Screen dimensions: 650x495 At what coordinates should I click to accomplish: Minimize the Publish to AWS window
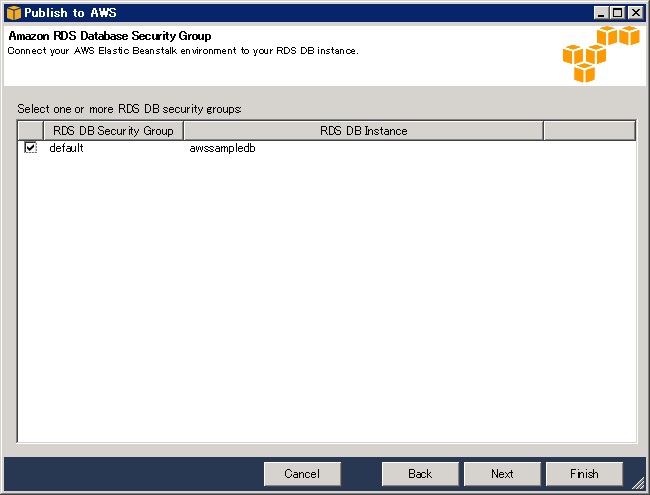(601, 13)
